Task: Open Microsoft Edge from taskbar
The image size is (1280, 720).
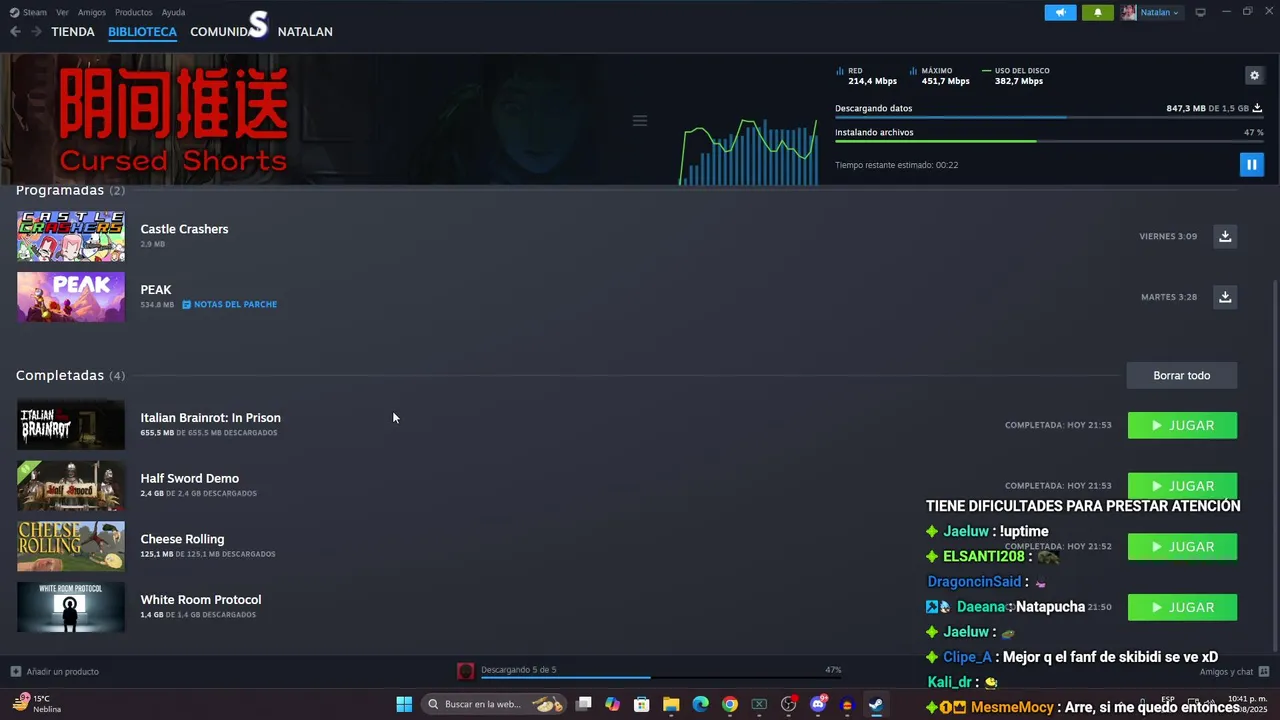Action: point(701,704)
